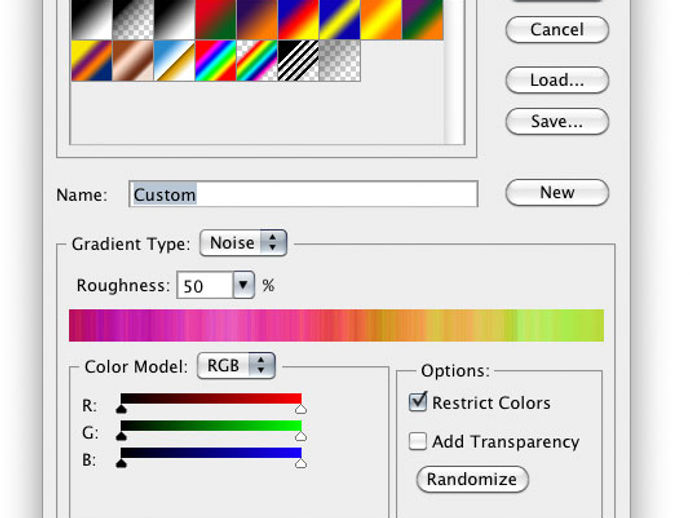Click the Randomize button
This screenshot has height=518, width=690.
point(471,479)
